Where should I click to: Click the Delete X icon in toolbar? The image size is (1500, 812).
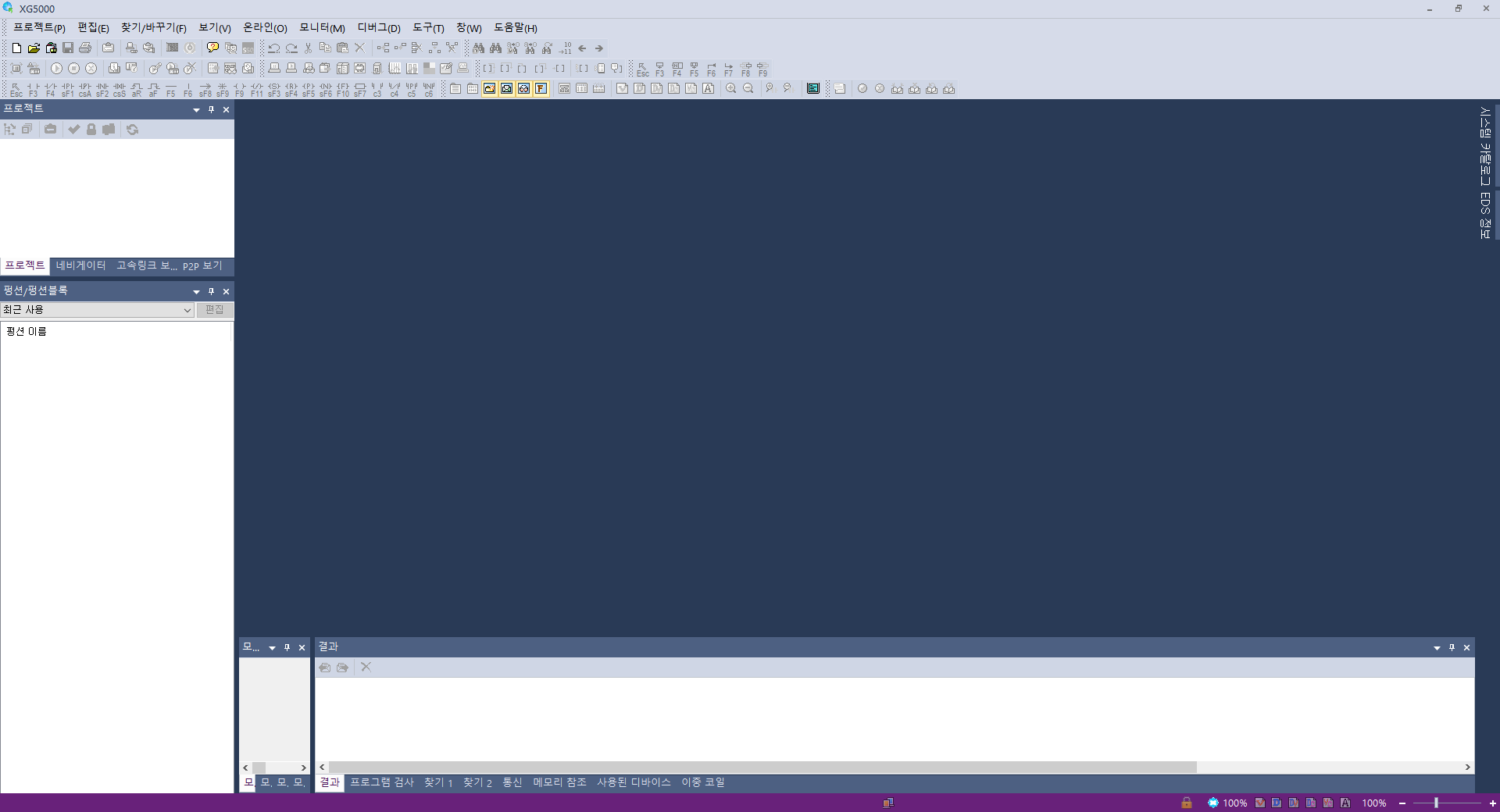click(360, 48)
